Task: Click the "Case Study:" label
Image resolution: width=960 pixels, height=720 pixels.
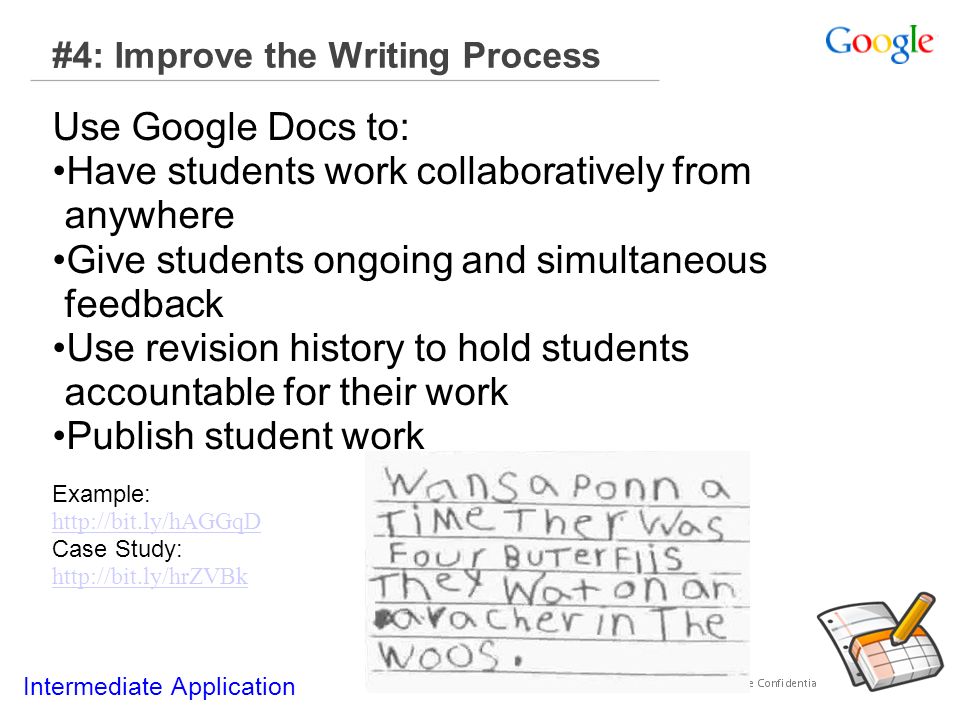Action: tap(117, 549)
